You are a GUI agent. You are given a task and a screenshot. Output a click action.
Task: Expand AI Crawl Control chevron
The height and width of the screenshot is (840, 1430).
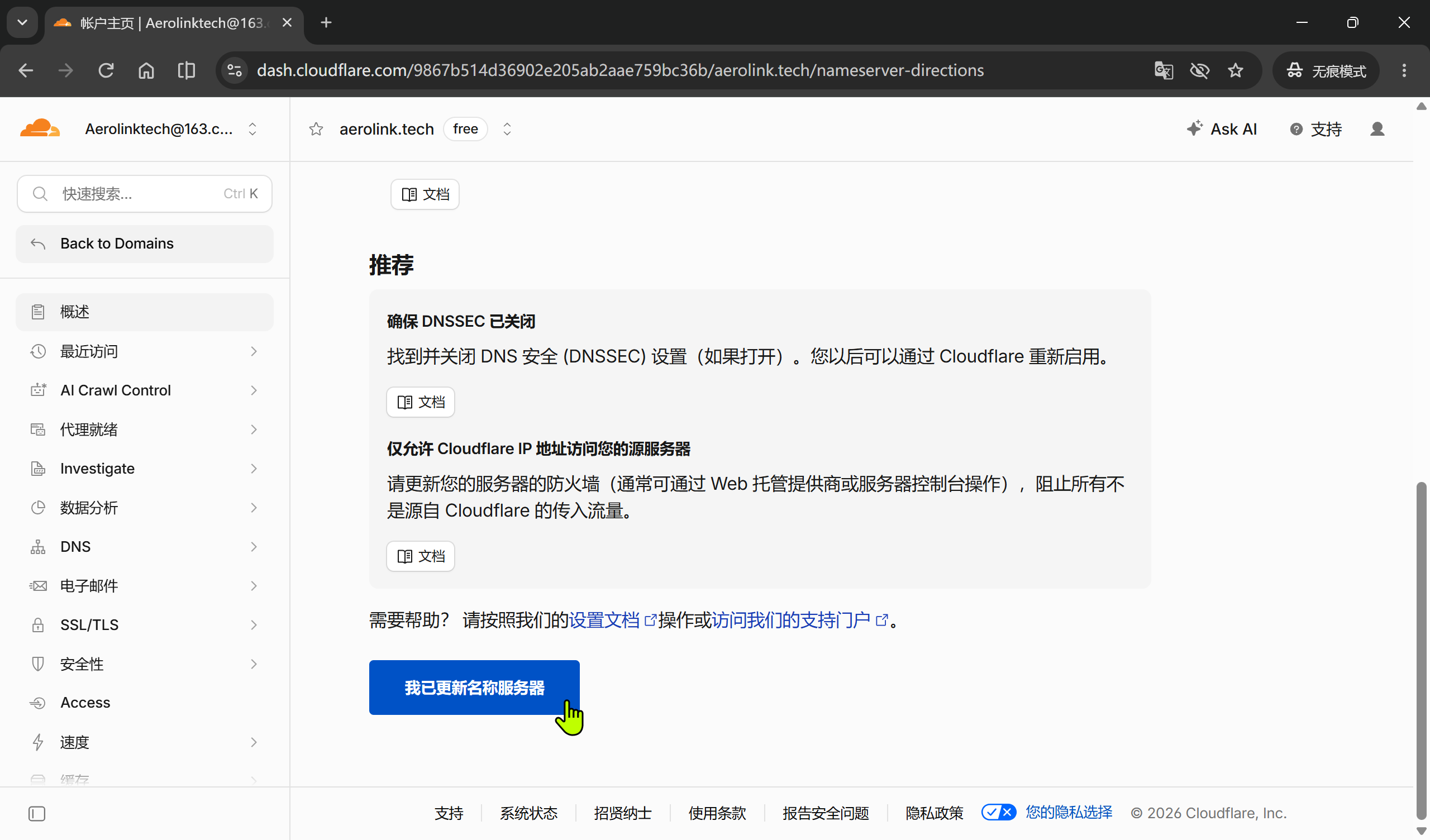pos(254,390)
